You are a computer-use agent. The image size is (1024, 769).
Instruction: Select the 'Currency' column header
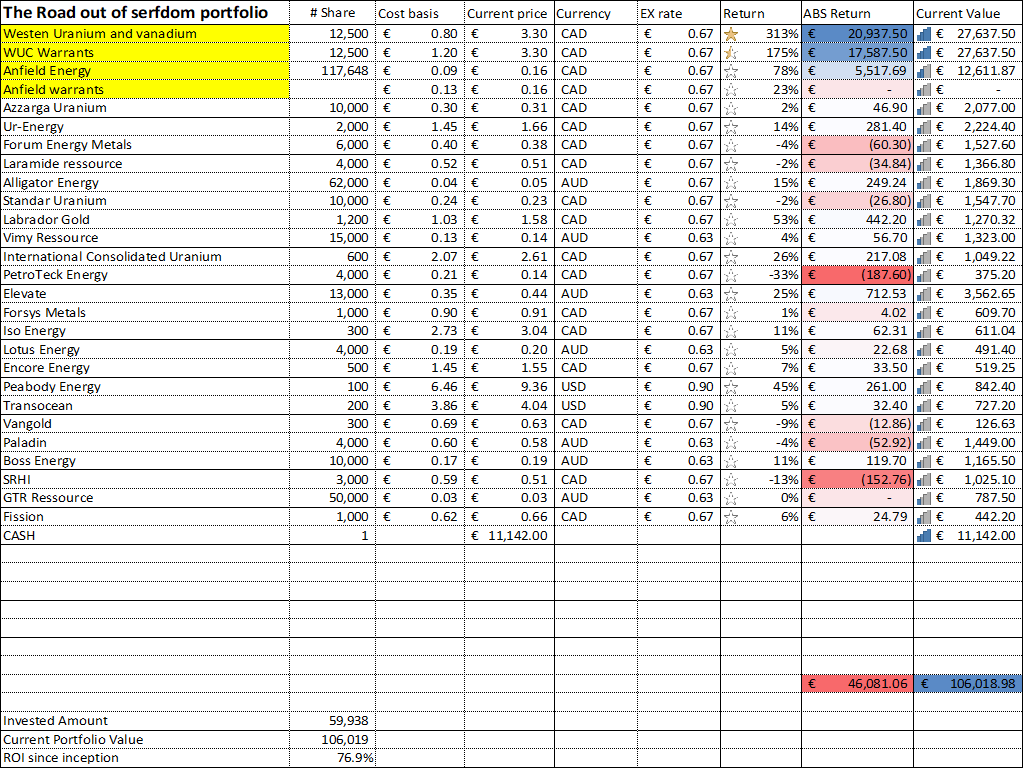(596, 13)
